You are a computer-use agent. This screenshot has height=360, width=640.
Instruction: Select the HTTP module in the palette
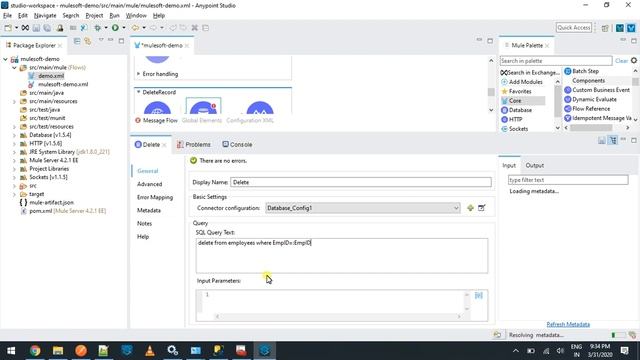(512, 120)
